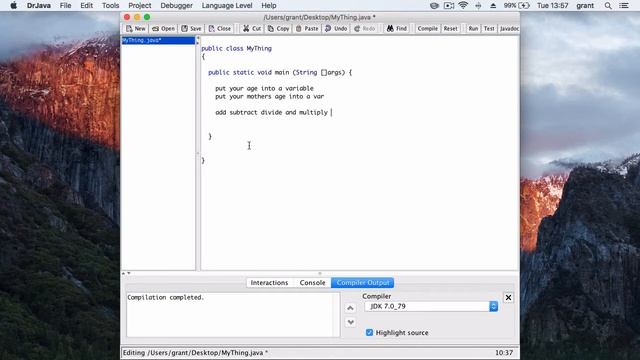The image size is (640, 360).
Task: Open the Wi-Fi status menu
Action: coord(463,5)
